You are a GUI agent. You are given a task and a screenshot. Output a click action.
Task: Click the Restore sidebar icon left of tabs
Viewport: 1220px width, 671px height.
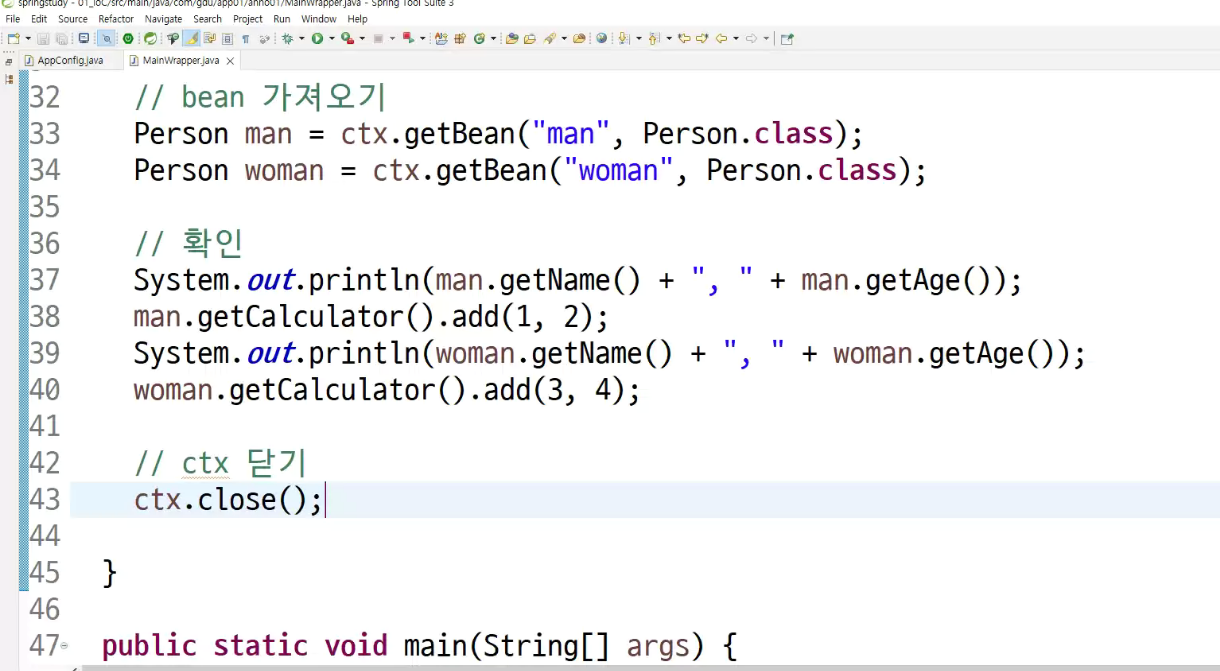coord(9,61)
